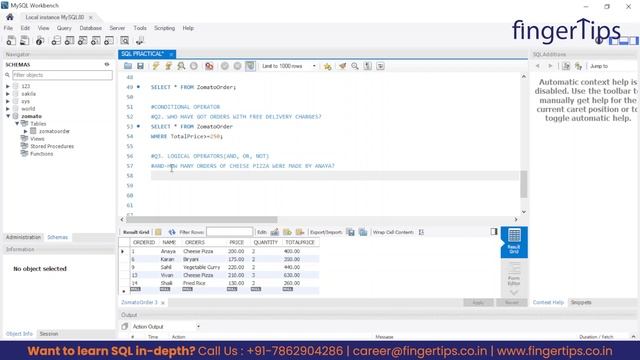
Task: Create a new view icon
Action: click(x=82, y=40)
